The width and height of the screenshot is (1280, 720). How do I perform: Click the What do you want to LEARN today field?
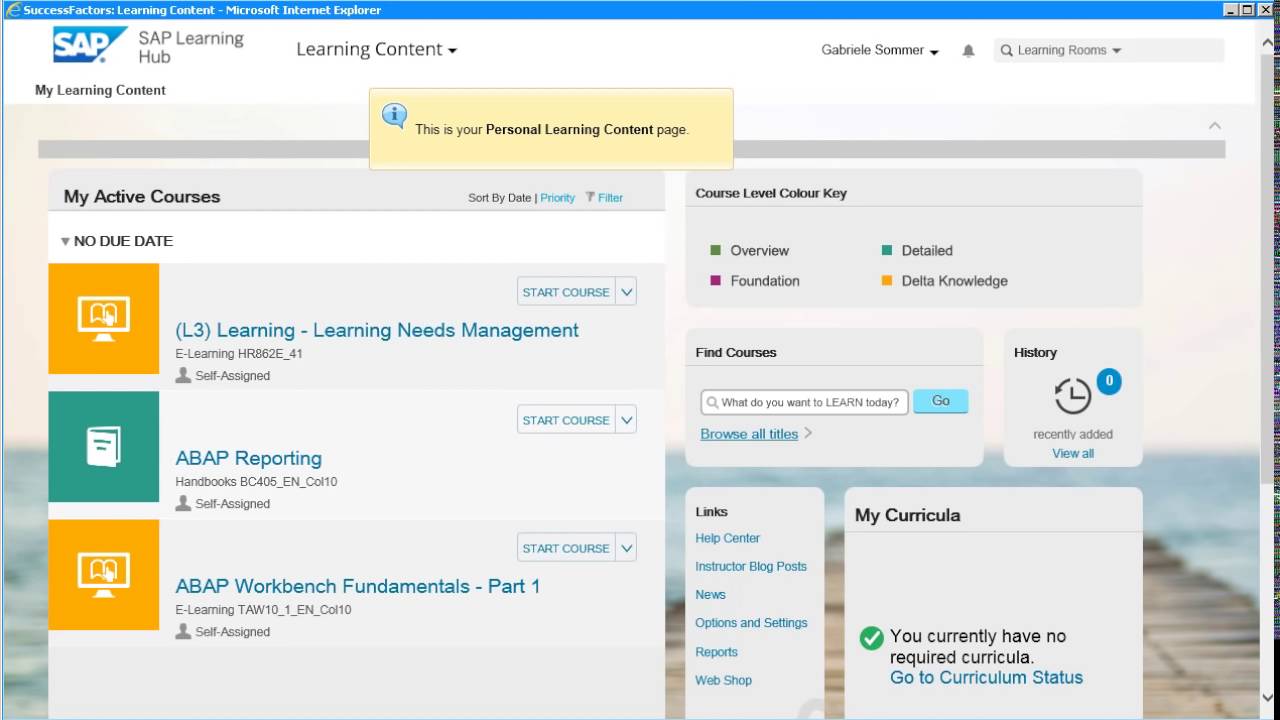tap(805, 403)
